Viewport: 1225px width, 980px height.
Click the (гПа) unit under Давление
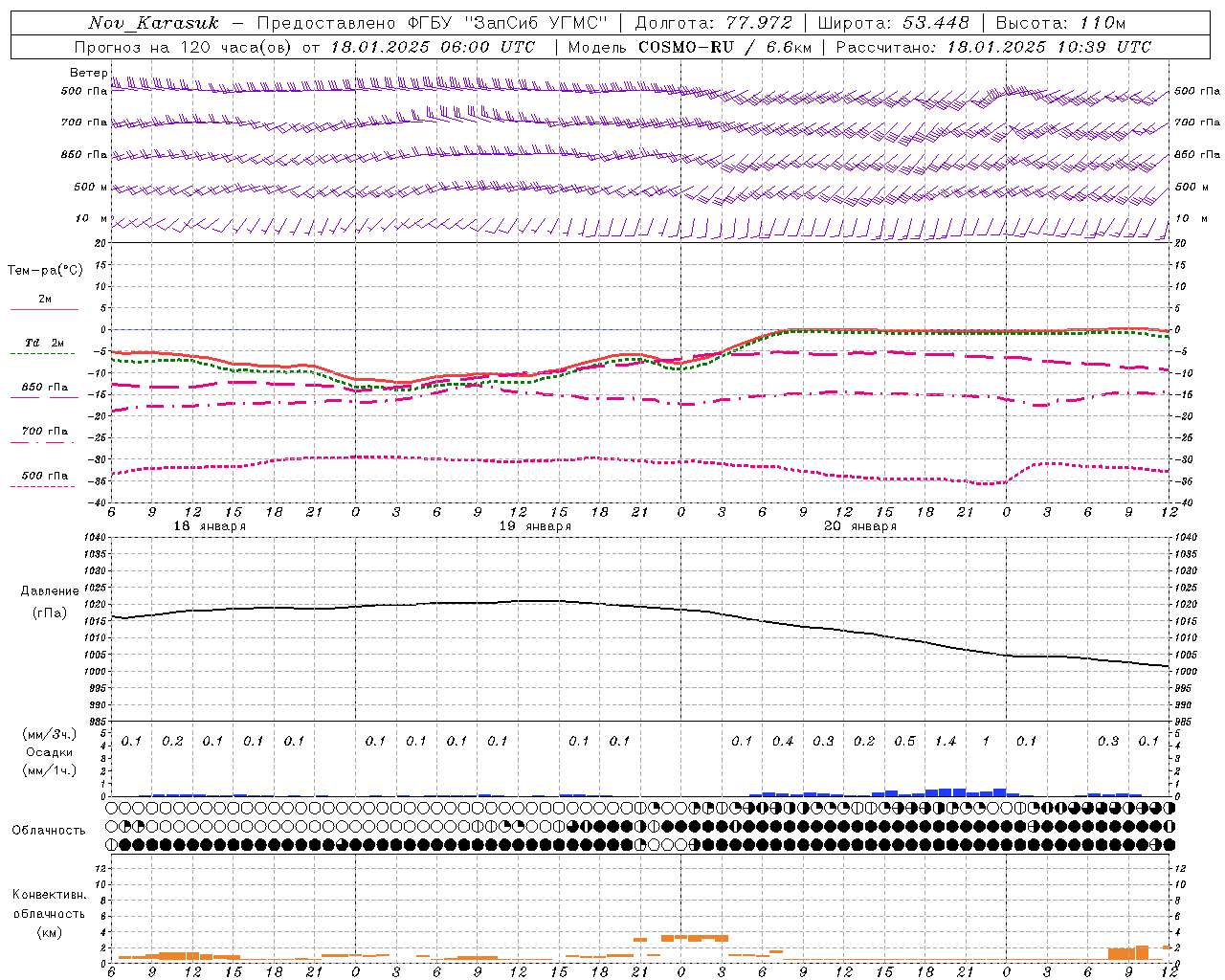click(50, 612)
